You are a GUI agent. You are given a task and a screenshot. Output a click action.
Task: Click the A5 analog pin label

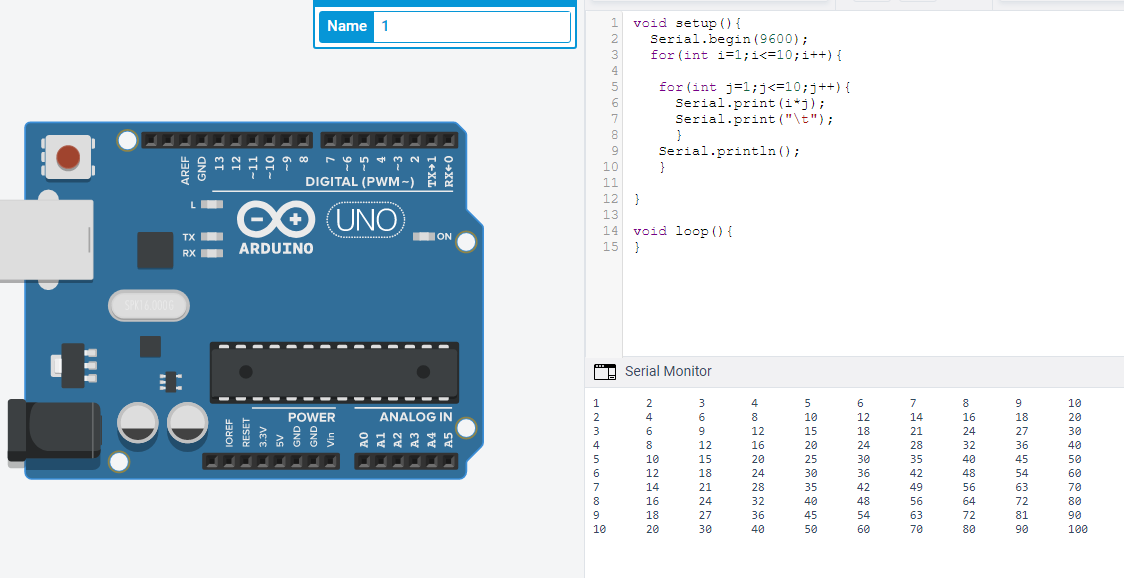449,440
